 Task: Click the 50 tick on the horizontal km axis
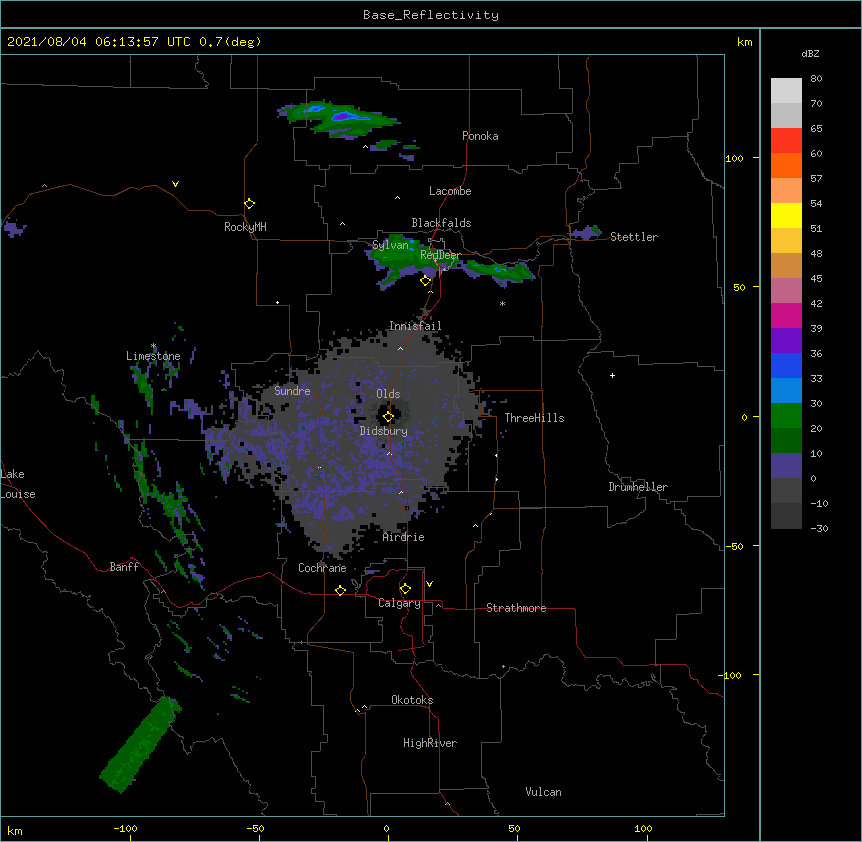pos(514,828)
